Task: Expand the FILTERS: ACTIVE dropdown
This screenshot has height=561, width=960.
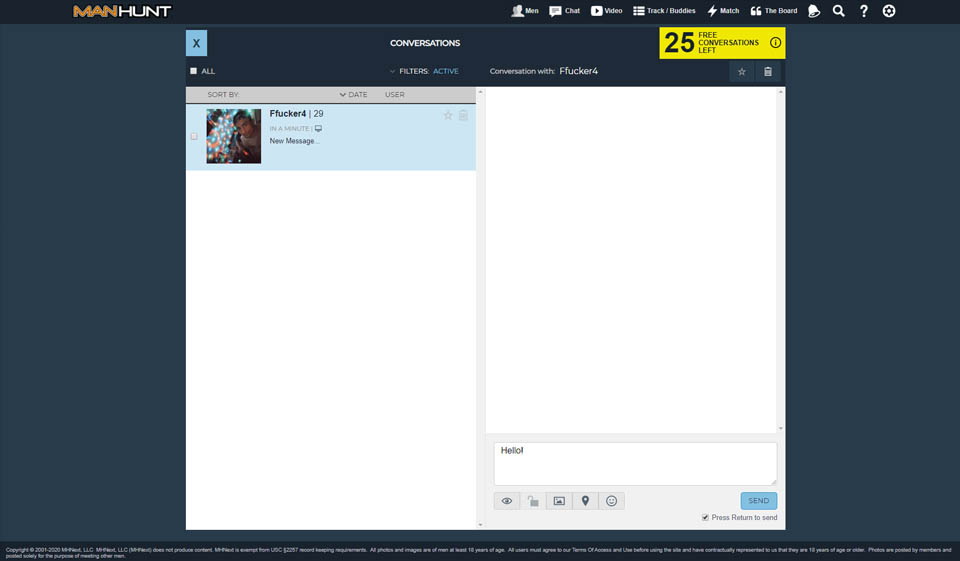Action: point(425,71)
